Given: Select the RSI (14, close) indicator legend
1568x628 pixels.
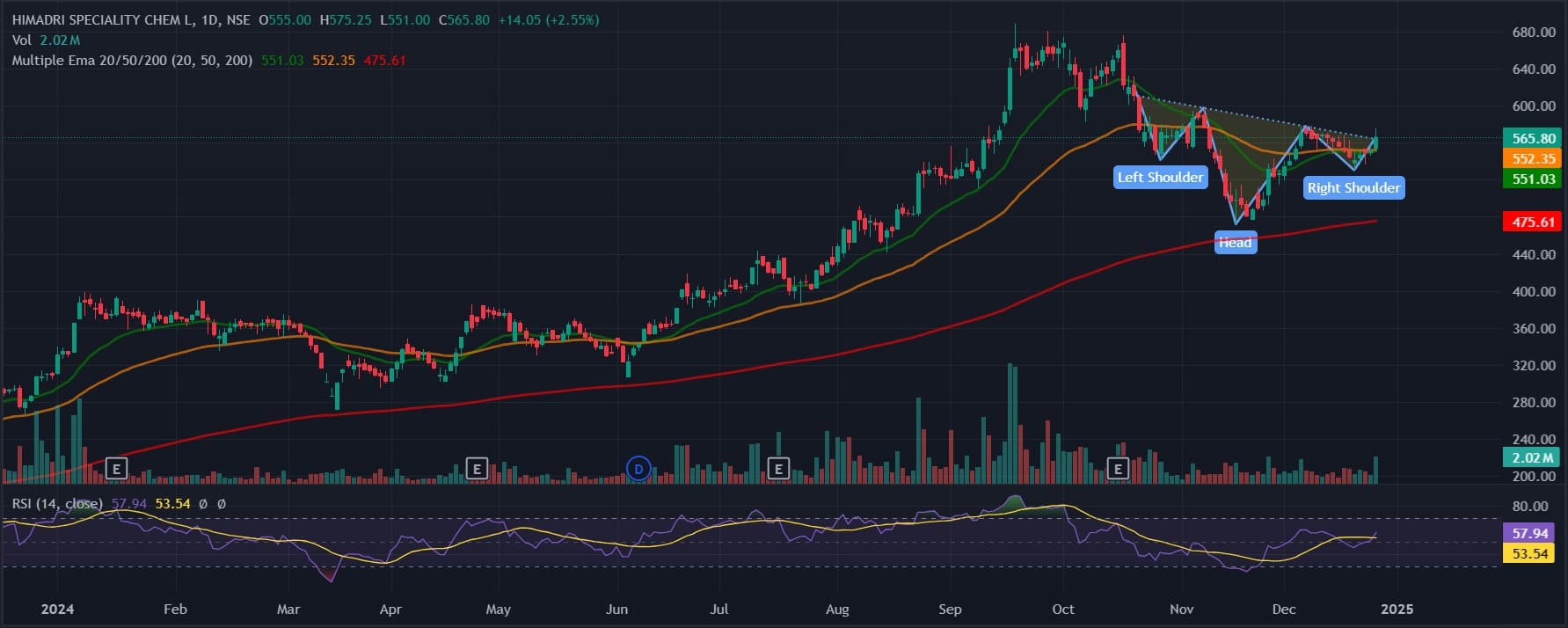Looking at the screenshot, I should (x=56, y=504).
